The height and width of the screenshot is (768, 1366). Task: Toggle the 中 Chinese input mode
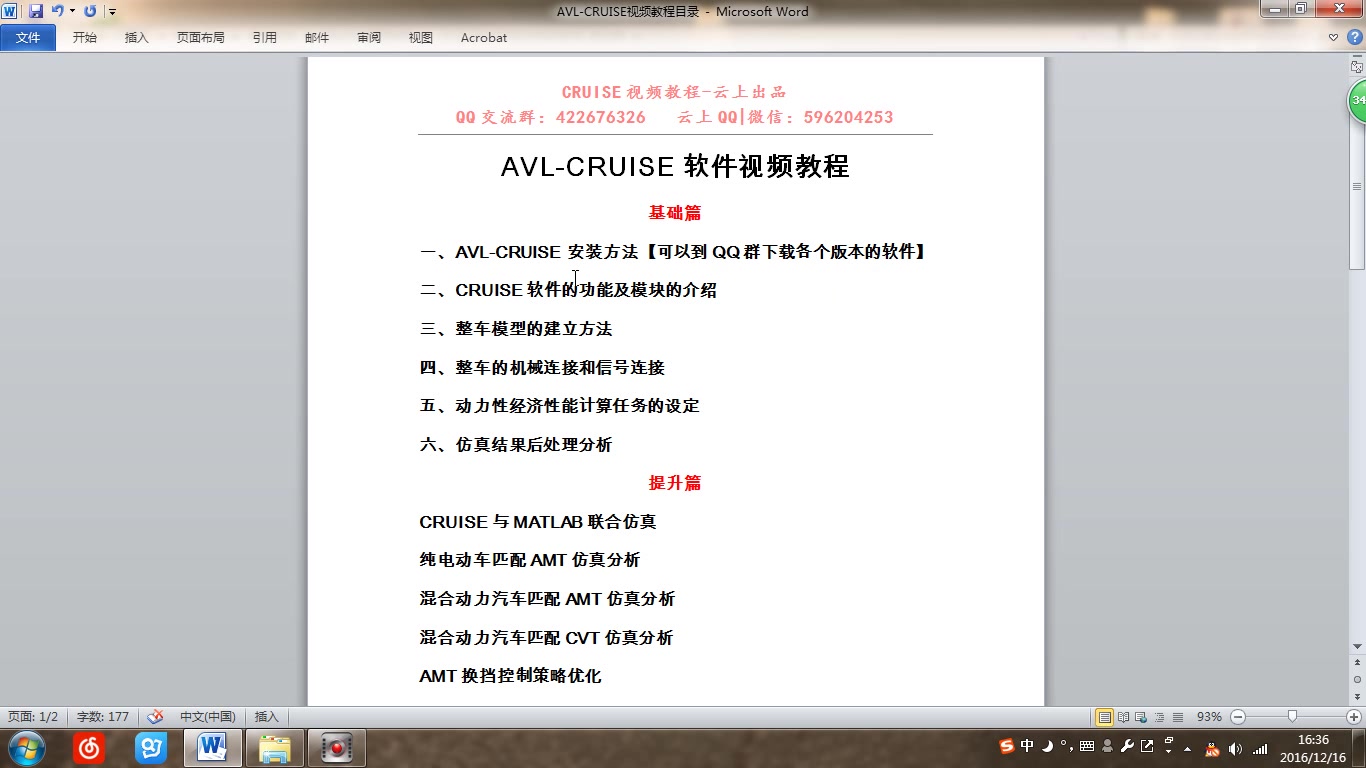point(1027,746)
